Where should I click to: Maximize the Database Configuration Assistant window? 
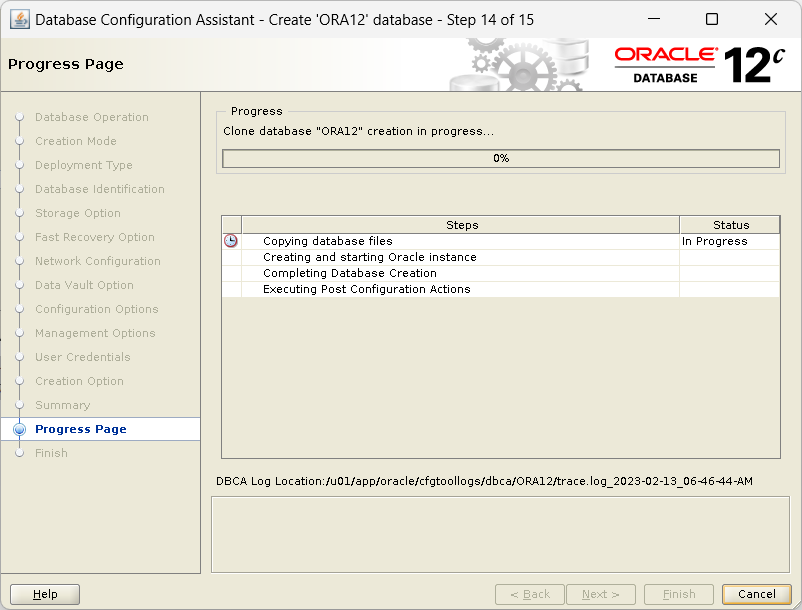pos(711,19)
